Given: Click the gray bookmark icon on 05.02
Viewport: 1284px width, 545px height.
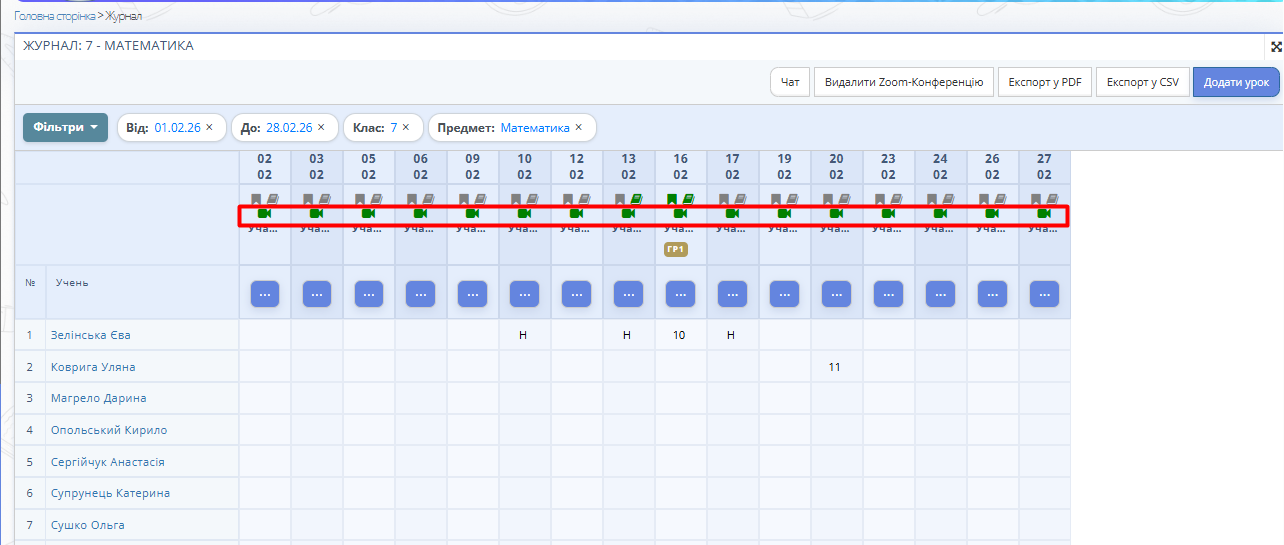Looking at the screenshot, I should click(361, 200).
